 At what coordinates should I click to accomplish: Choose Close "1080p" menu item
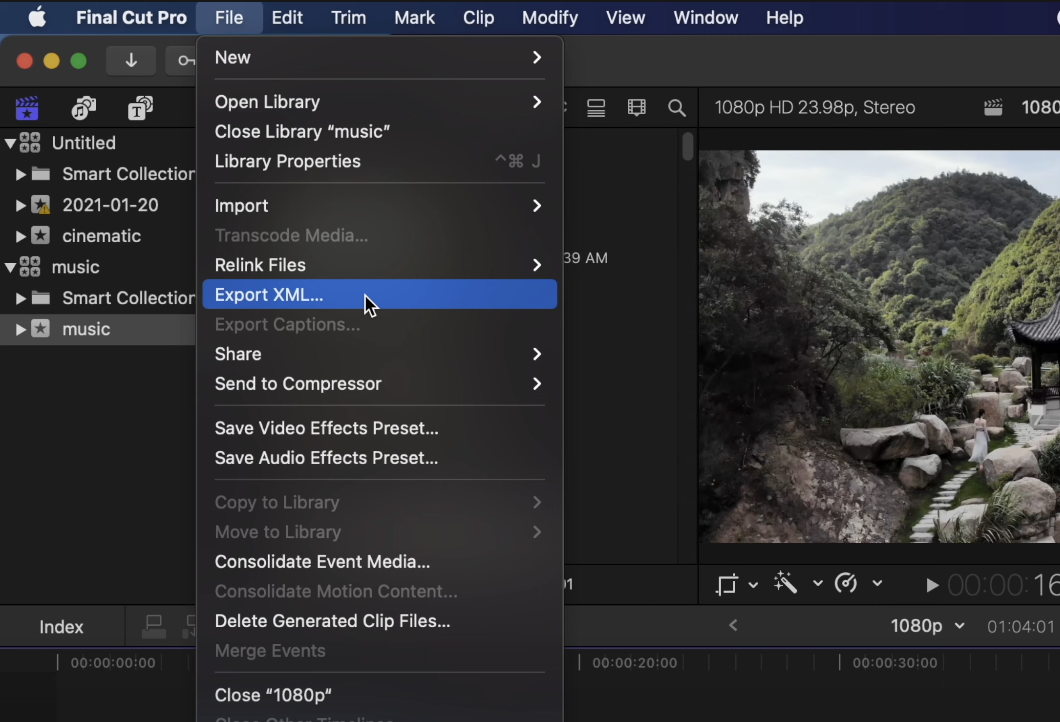tap(379, 695)
